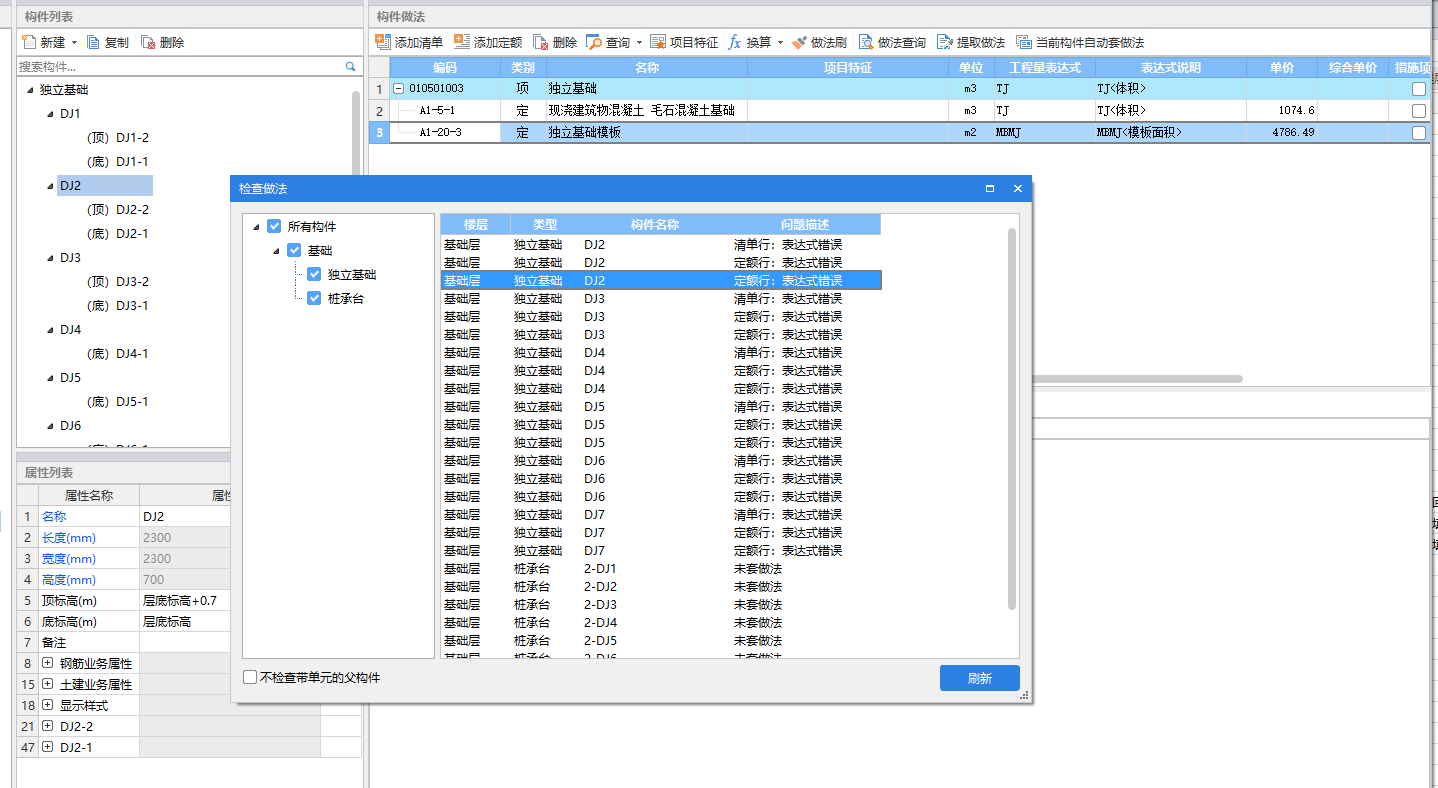The width and height of the screenshot is (1438, 788).
Task: Open the 换算 dropdown arrow
Action: coord(780,43)
